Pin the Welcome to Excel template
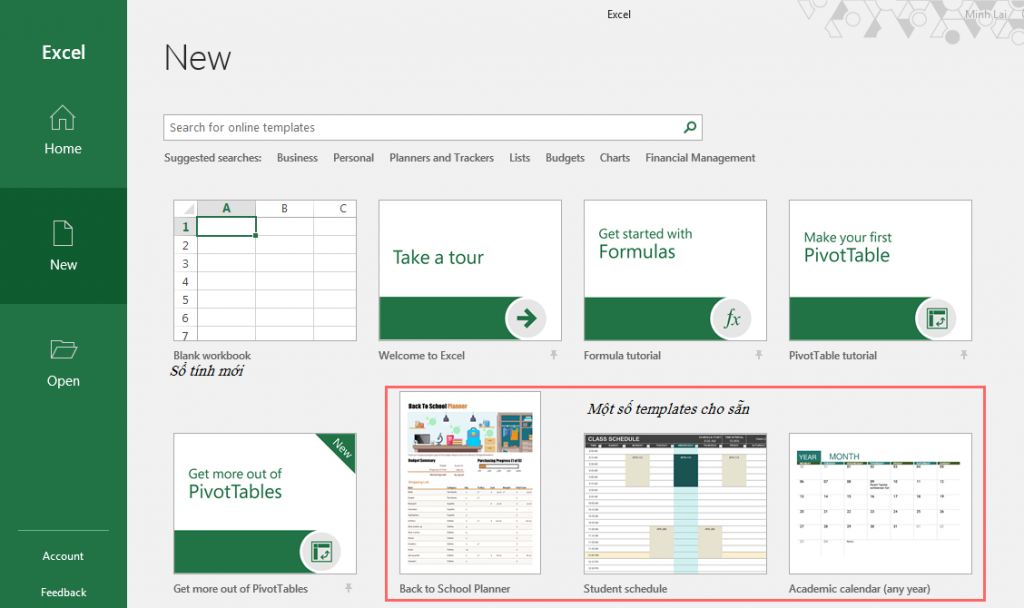 click(553, 355)
